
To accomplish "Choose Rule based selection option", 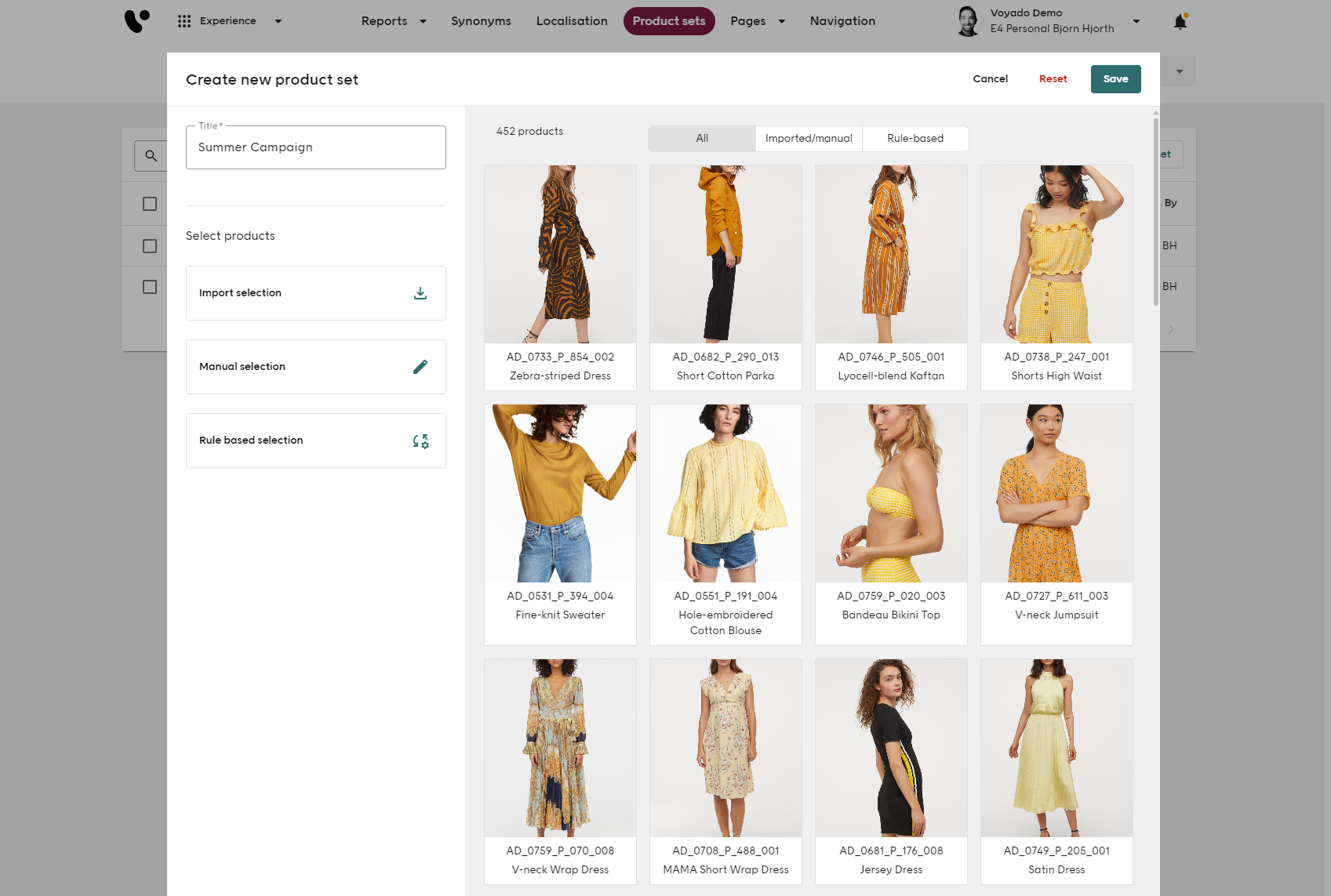I will [316, 441].
